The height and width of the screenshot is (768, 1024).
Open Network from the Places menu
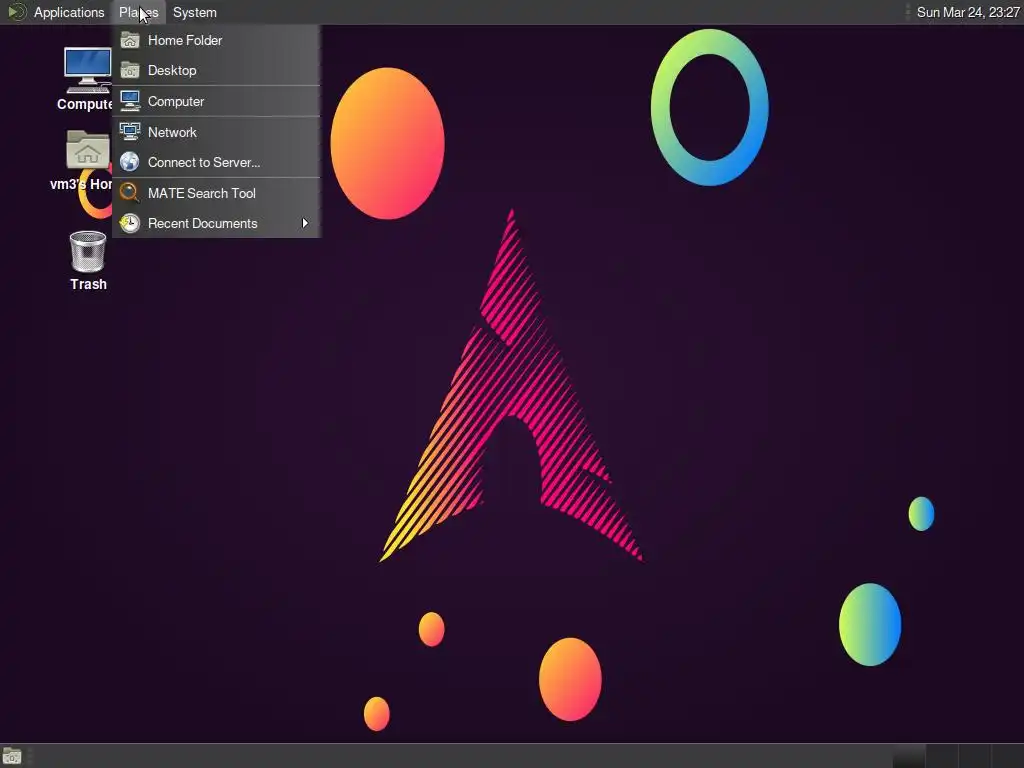(x=216, y=132)
